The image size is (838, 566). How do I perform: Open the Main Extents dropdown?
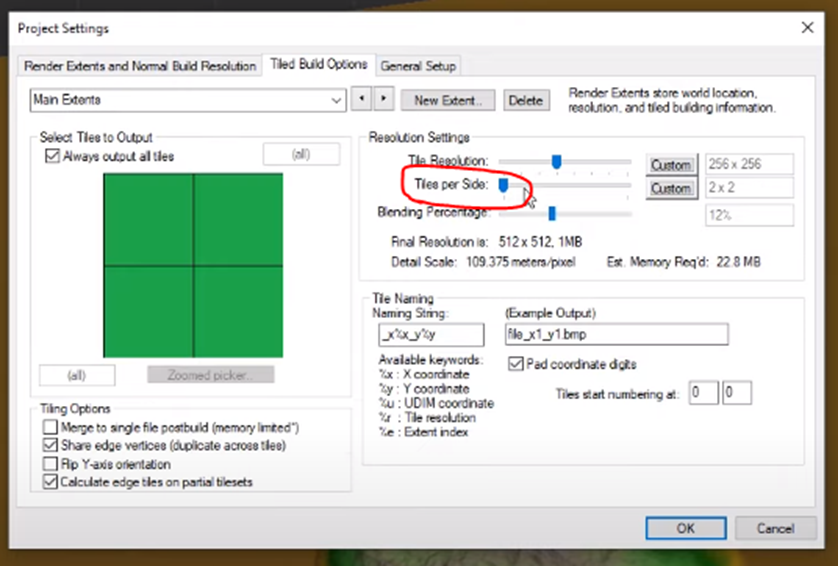point(188,100)
